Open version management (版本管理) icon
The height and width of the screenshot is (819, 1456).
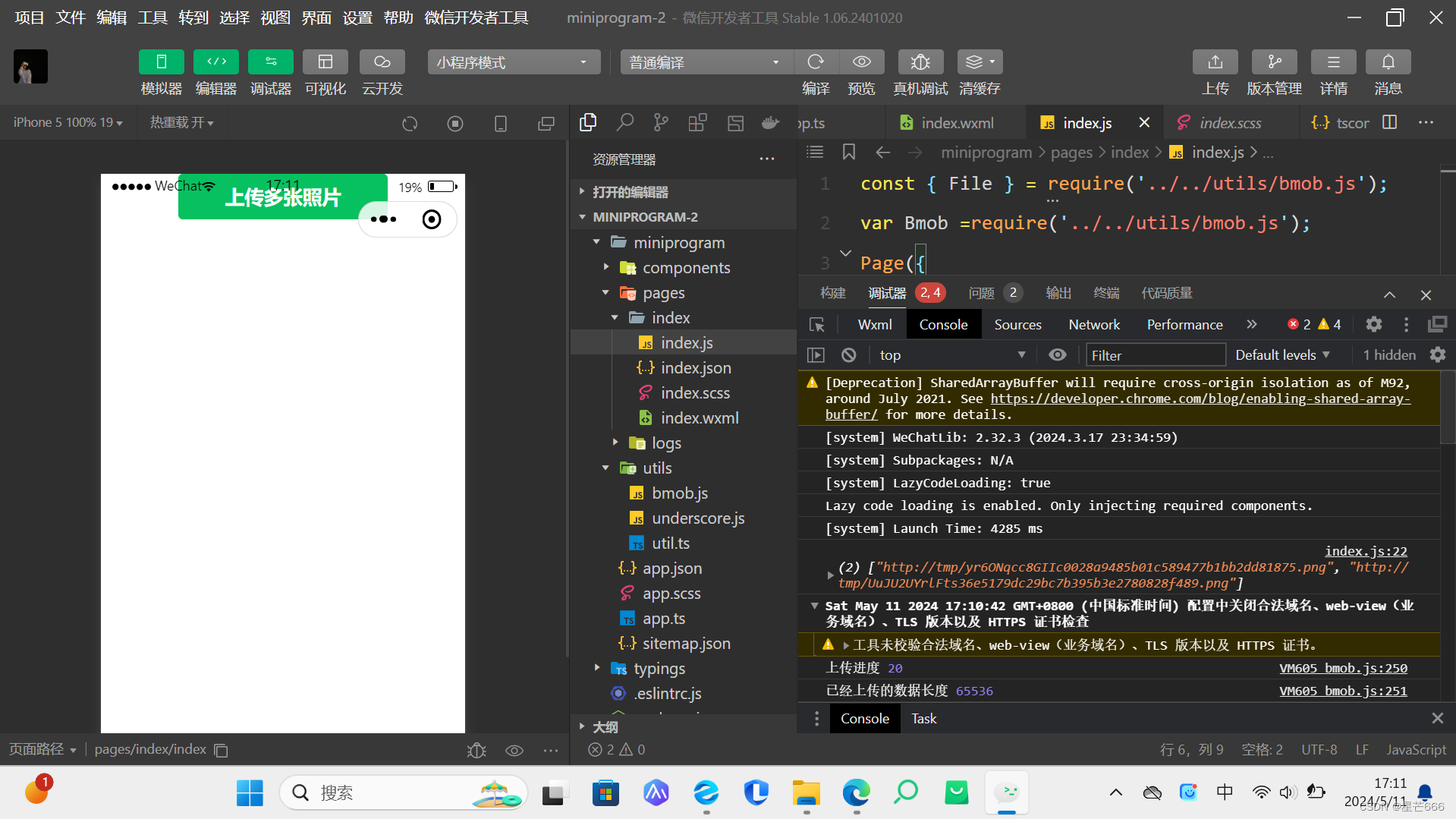1274,62
